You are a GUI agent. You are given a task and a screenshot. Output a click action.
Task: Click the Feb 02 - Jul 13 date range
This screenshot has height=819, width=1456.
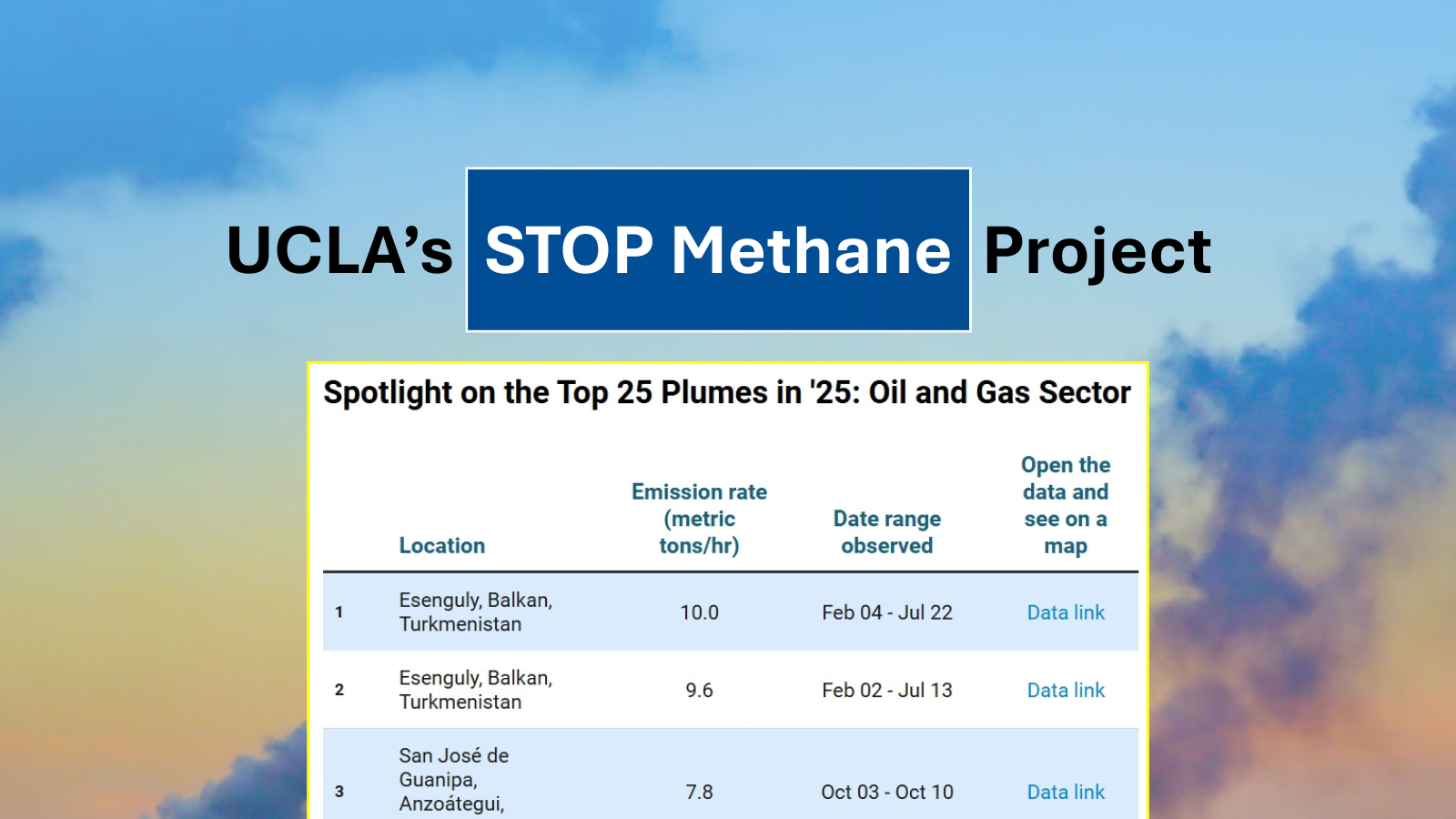coord(887,691)
